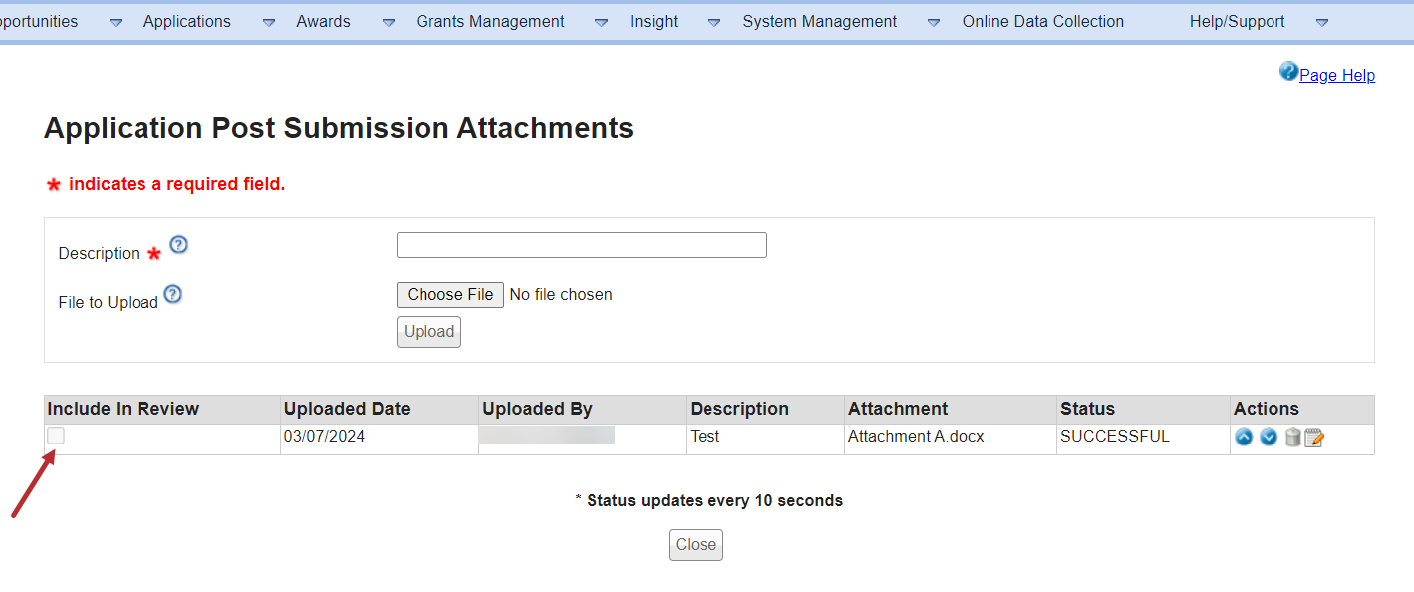Edit the attachment with the notepad pencil icon
The height and width of the screenshot is (592, 1414).
coord(1314,437)
